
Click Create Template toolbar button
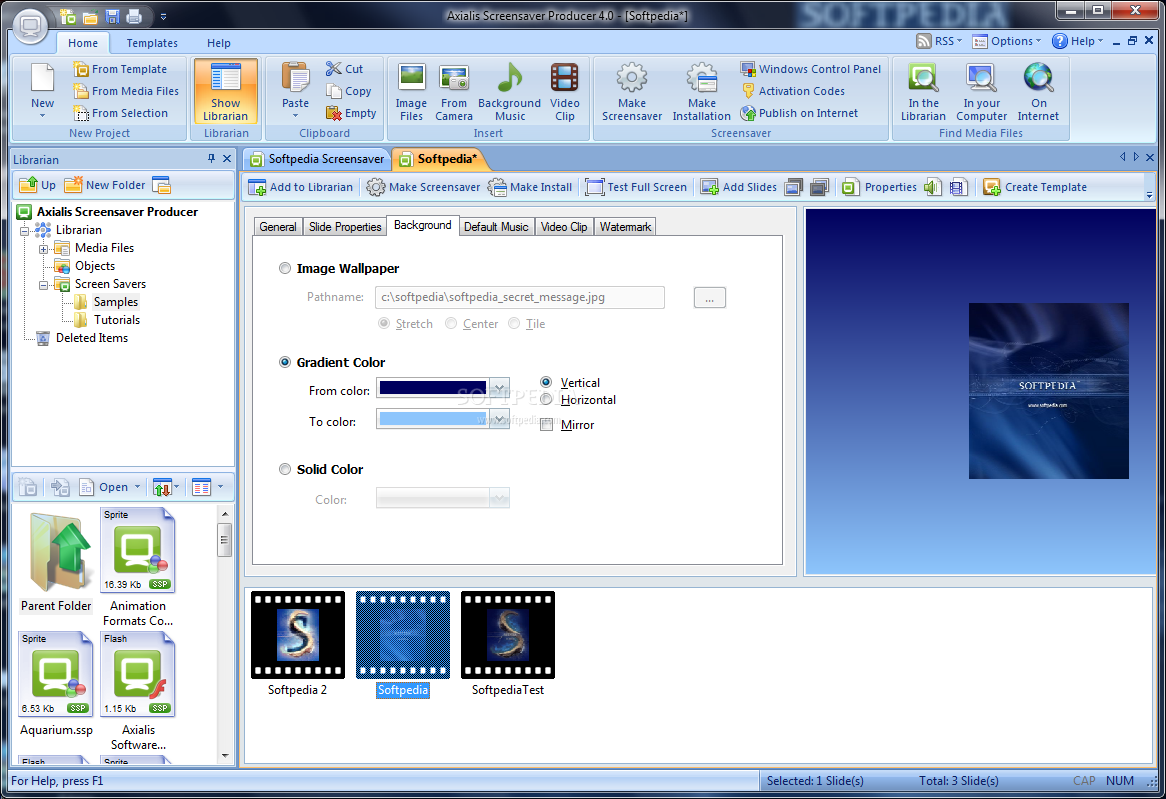tap(1034, 187)
